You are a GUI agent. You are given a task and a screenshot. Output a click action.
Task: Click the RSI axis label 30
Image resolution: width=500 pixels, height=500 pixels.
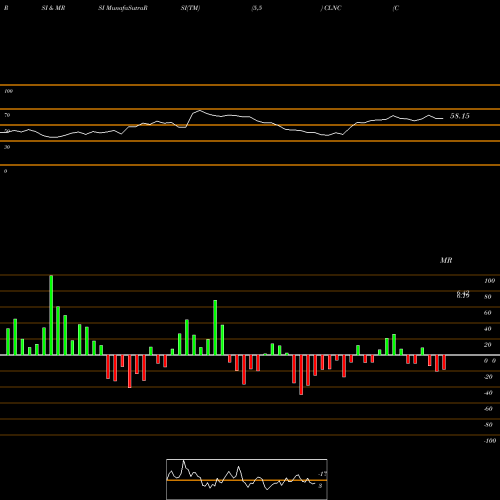[7, 147]
